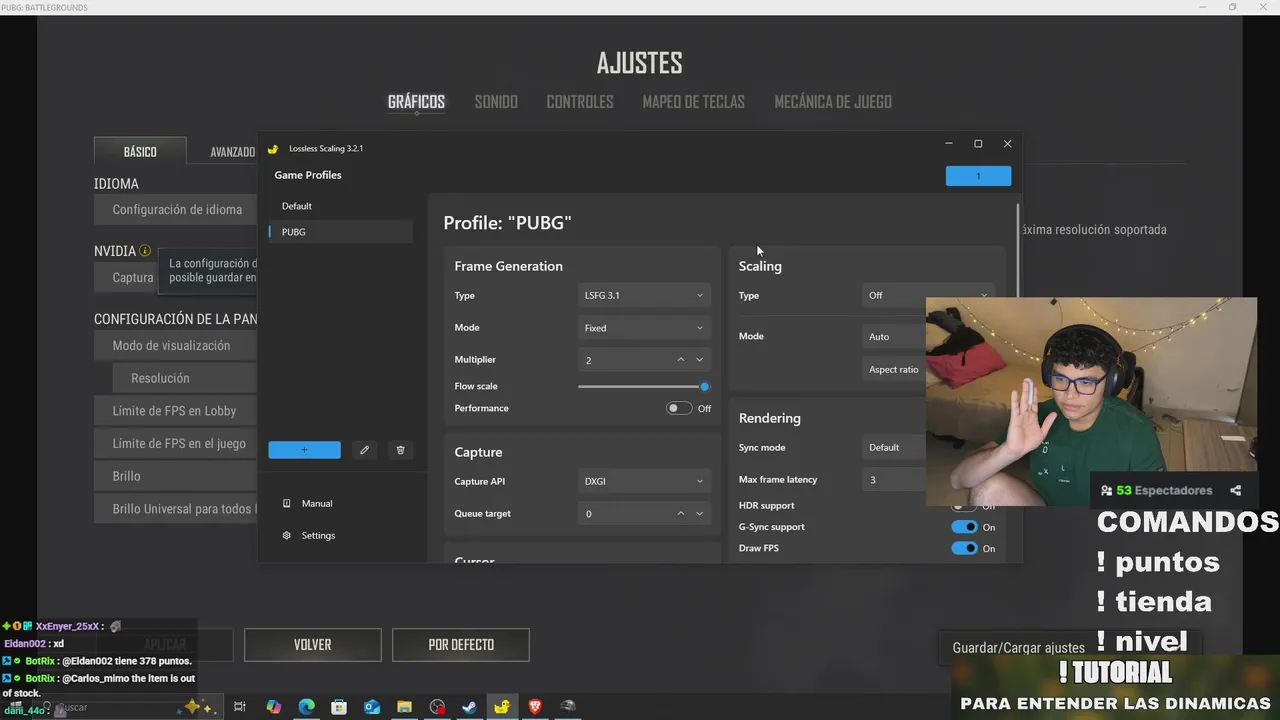Open File Explorer from the taskbar
The height and width of the screenshot is (720, 1280).
(x=404, y=706)
